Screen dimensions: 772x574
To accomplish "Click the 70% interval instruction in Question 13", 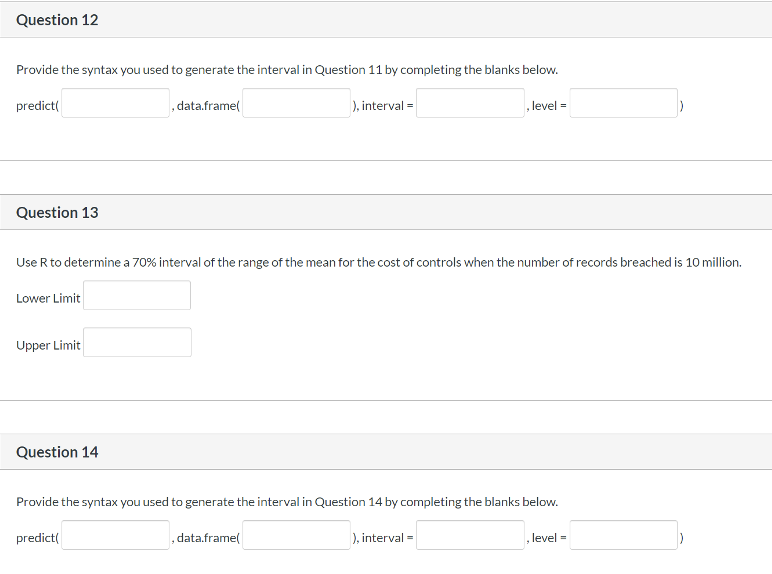I will pyautogui.click(x=379, y=262).
